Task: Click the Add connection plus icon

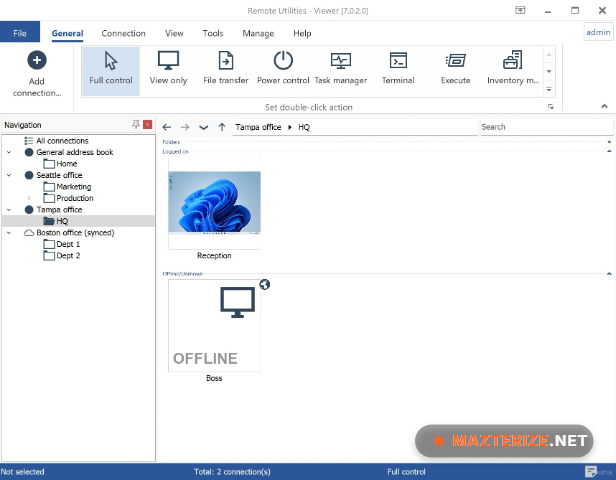Action: pyautogui.click(x=37, y=60)
